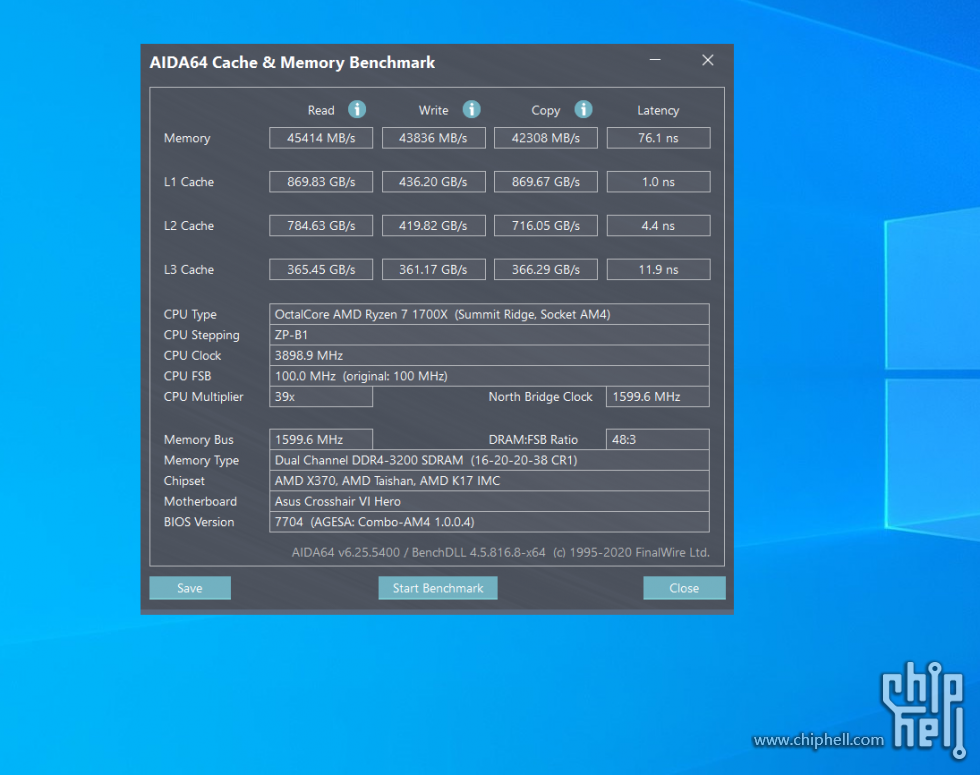The image size is (980, 775).
Task: Click L3 Cache Copy value 366.29 GB/s
Action: tap(546, 269)
